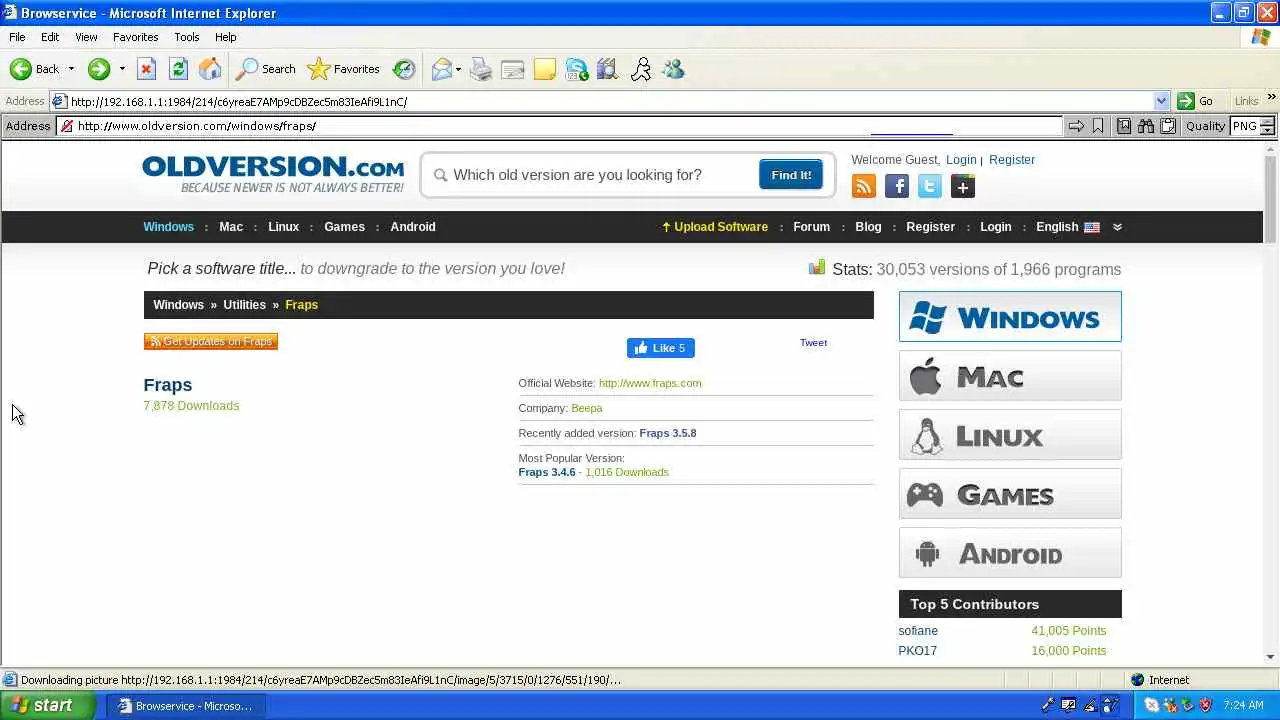Click the Mail envelope toolbar icon
Viewport: 1280px width, 720px height.
[441, 69]
